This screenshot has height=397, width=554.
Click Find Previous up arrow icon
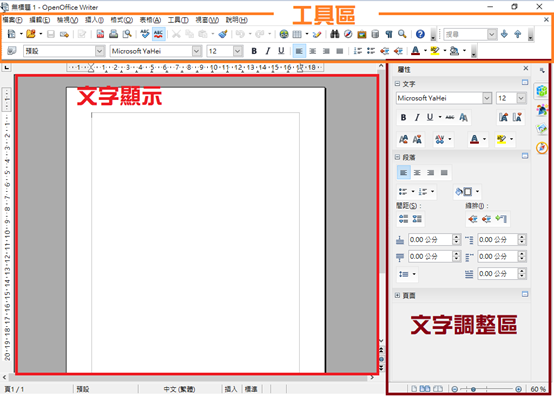(x=518, y=34)
